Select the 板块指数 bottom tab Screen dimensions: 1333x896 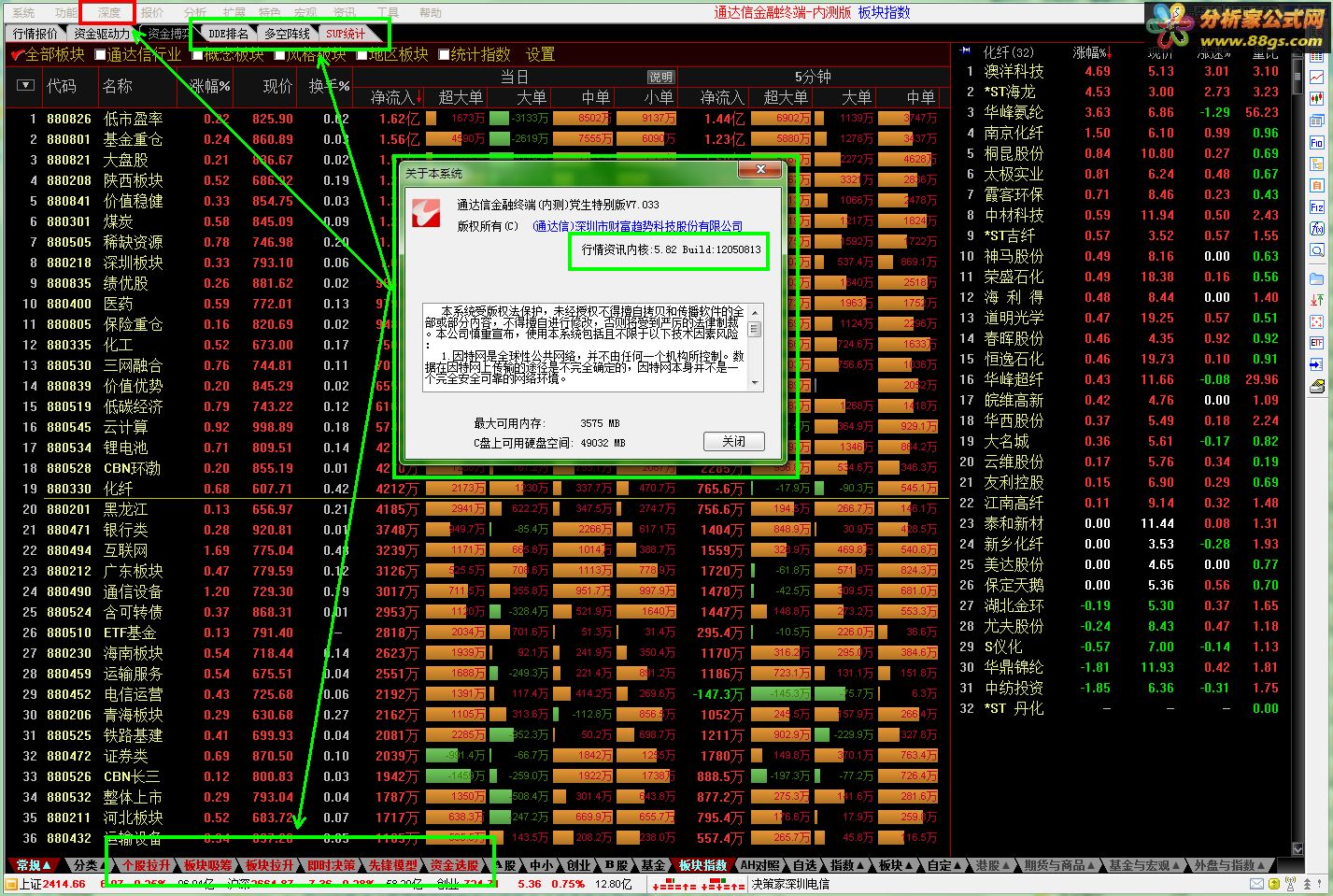pos(702,865)
